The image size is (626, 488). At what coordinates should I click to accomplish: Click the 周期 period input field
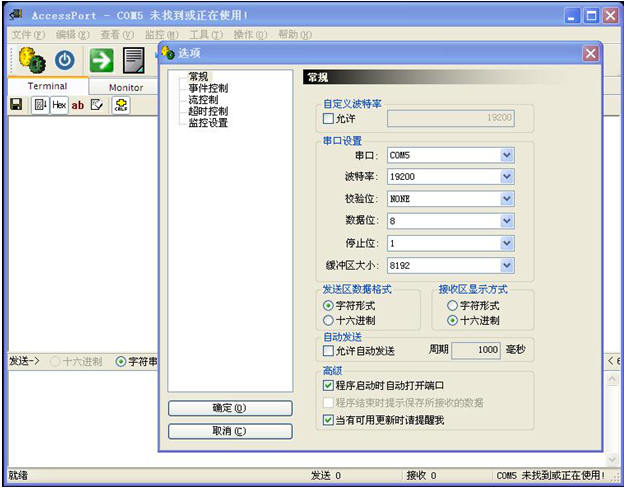[x=476, y=351]
